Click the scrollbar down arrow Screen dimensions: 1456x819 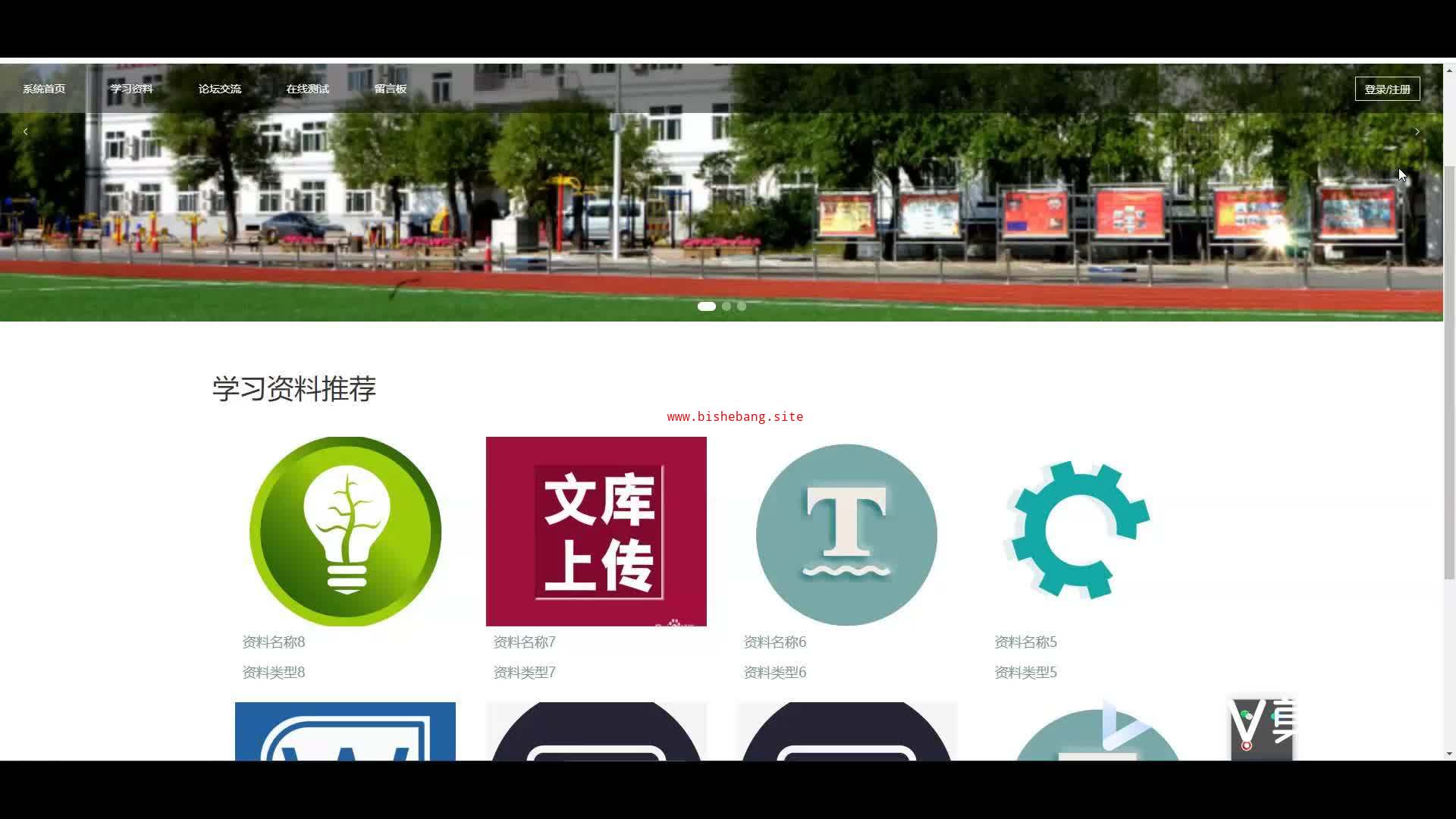point(1449,754)
